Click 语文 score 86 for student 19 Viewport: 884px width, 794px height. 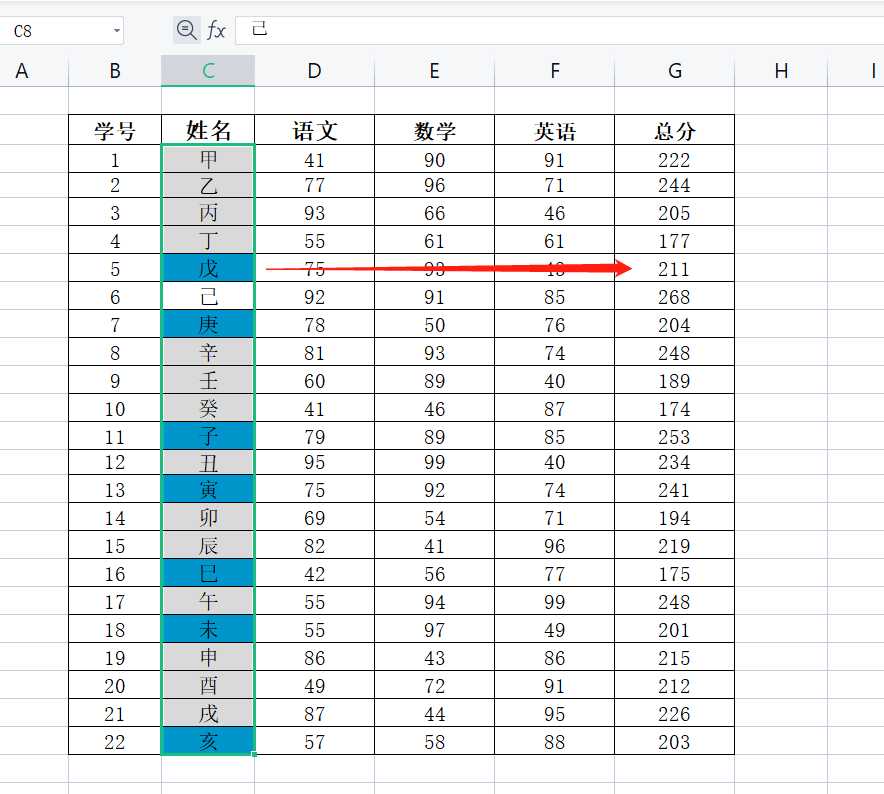pyautogui.click(x=315, y=657)
